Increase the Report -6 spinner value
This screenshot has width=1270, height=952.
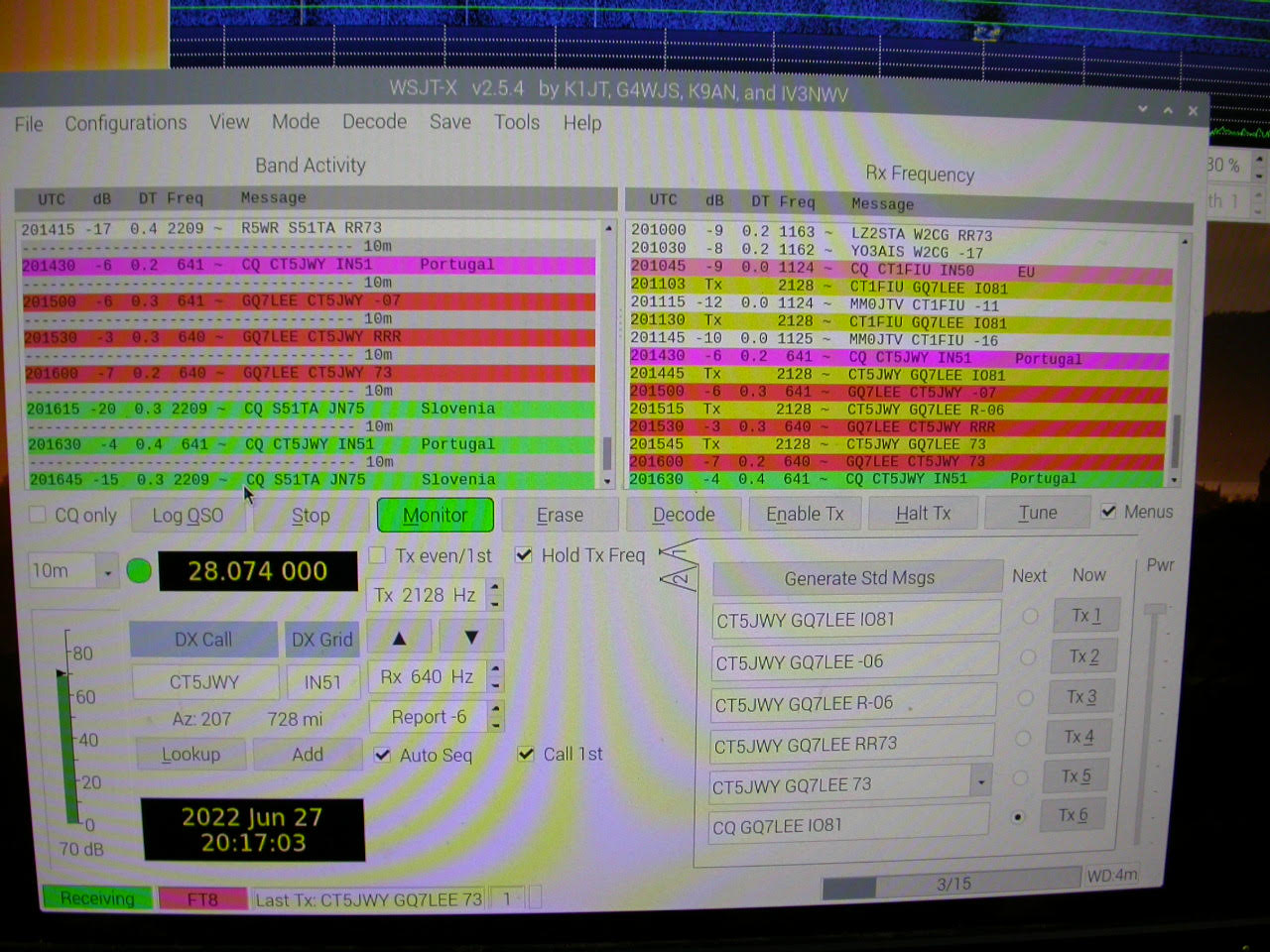(x=496, y=709)
